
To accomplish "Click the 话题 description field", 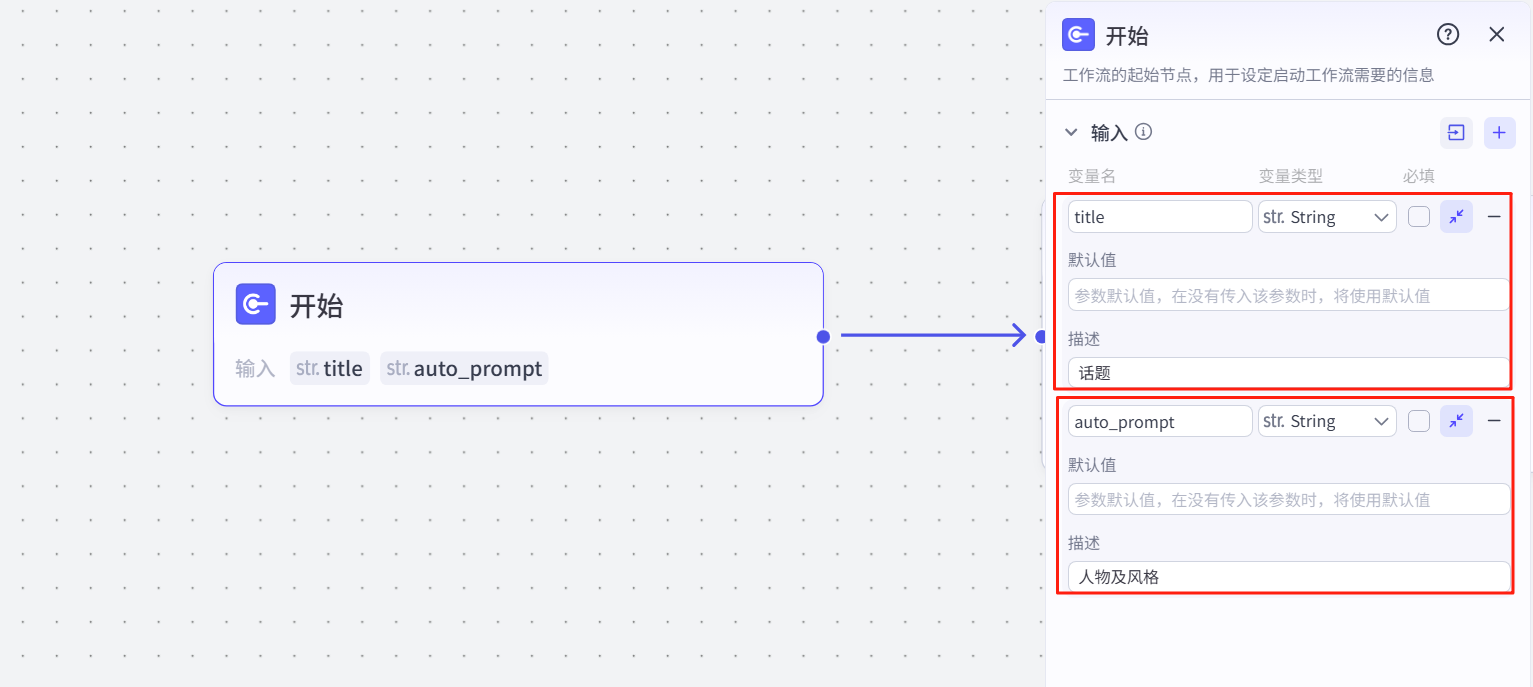I will (x=1289, y=373).
